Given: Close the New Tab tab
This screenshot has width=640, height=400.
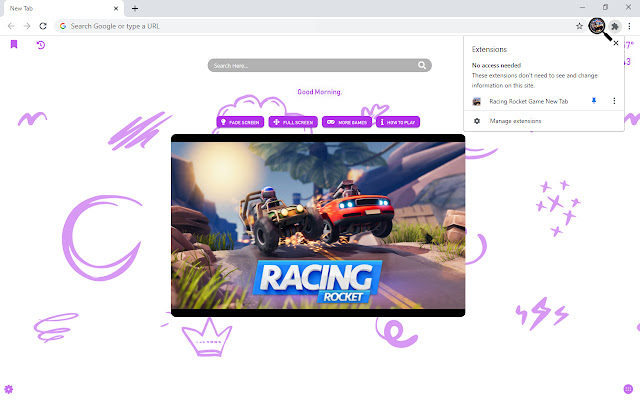Looking at the screenshot, I should (x=116, y=8).
